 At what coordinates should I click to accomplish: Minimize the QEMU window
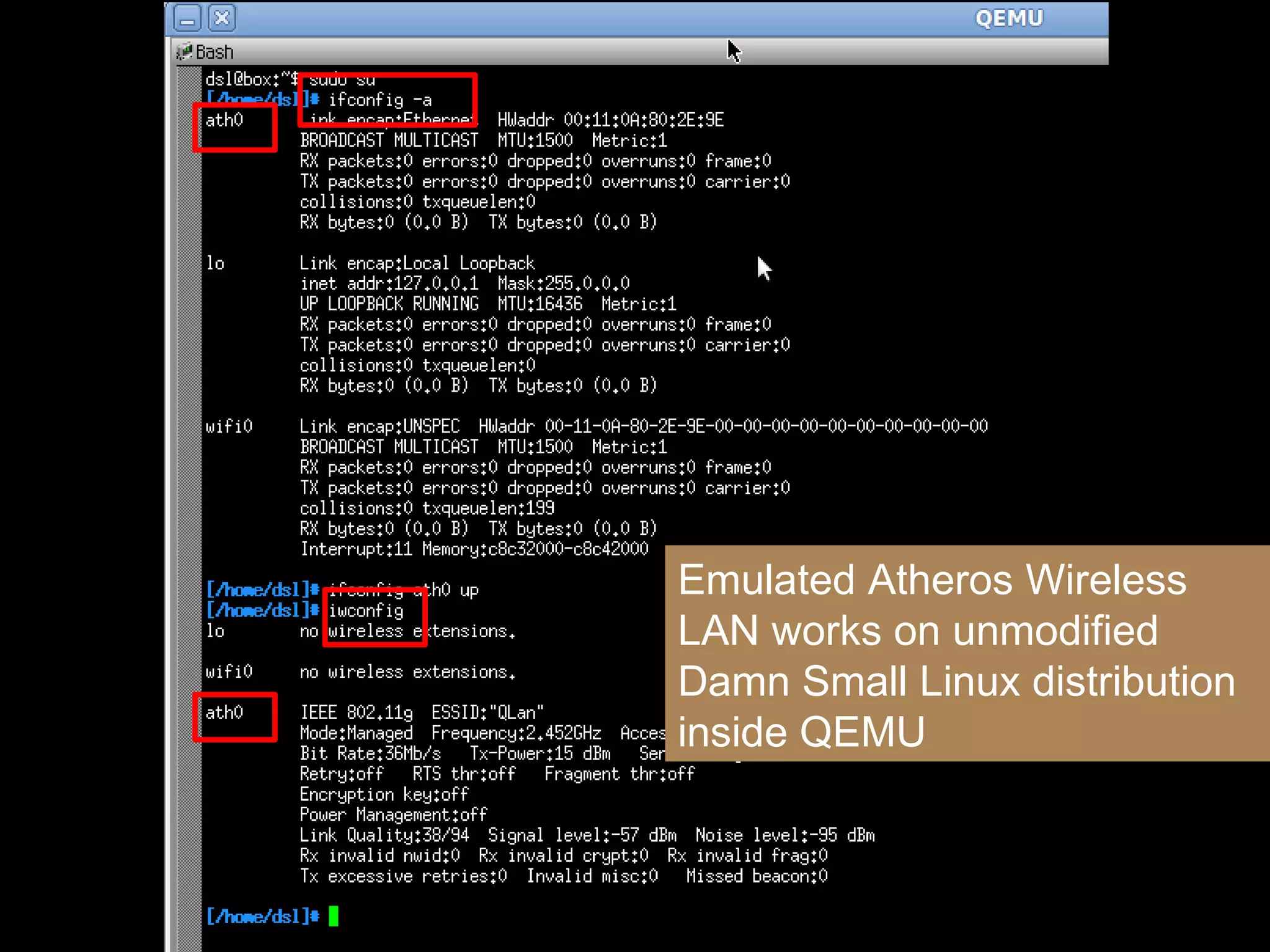pyautogui.click(x=187, y=18)
